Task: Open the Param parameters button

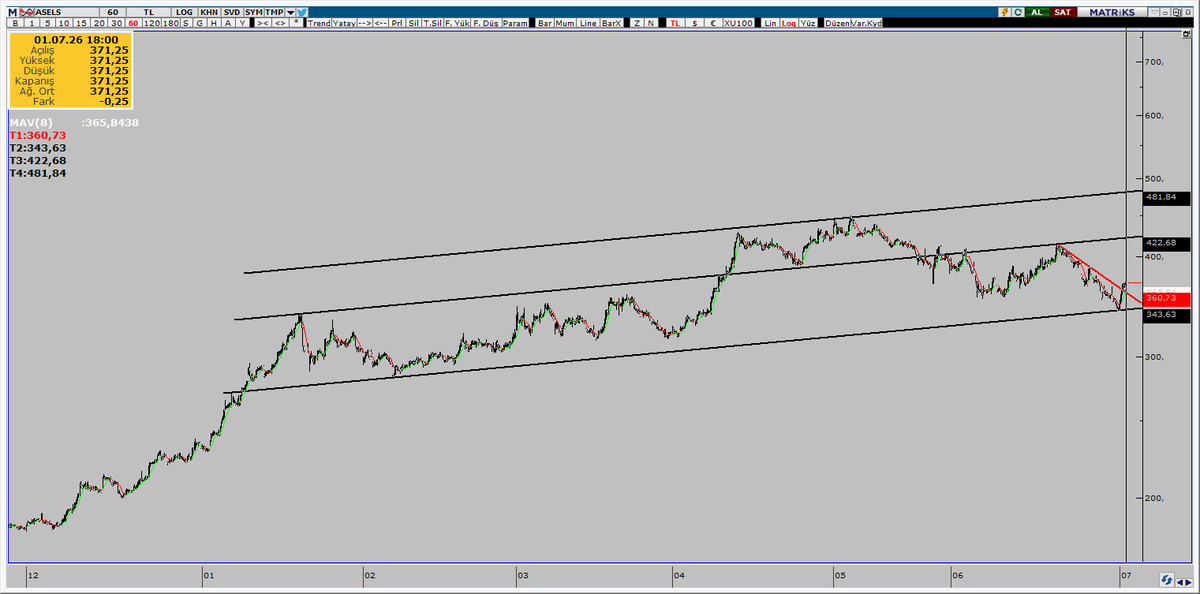Action: coord(515,23)
